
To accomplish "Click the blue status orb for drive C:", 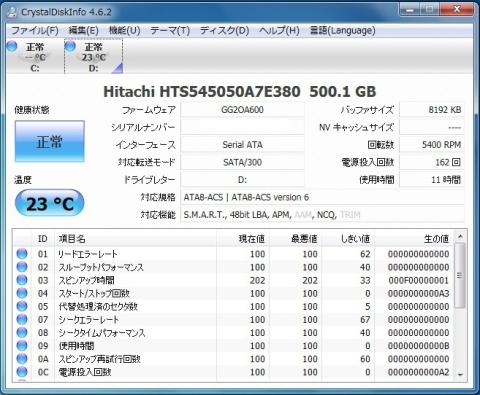I will 12,46.
